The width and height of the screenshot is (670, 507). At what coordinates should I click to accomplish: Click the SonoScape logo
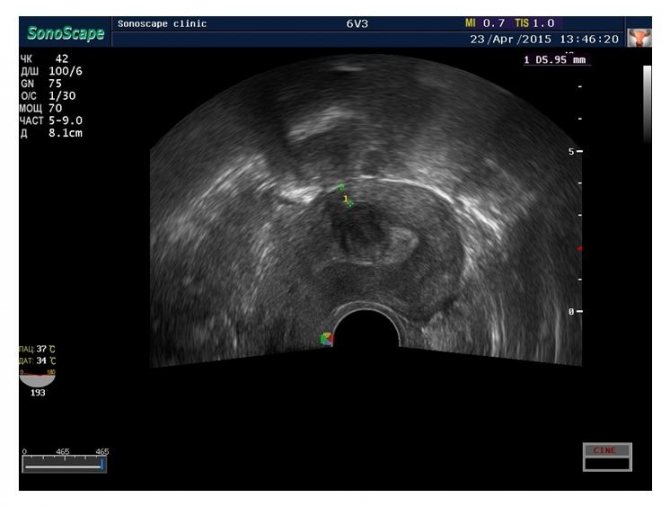(x=65, y=33)
